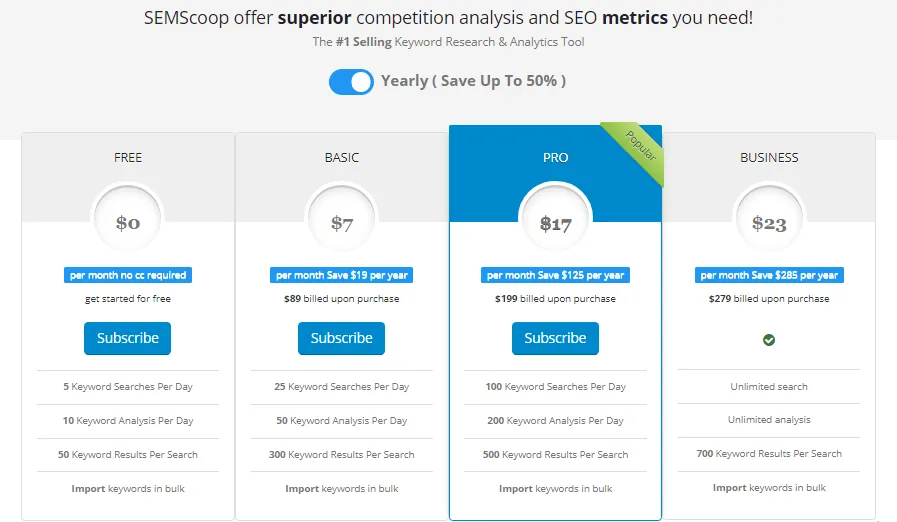Click the $17 price circle badge
897x522 pixels.
(x=555, y=224)
